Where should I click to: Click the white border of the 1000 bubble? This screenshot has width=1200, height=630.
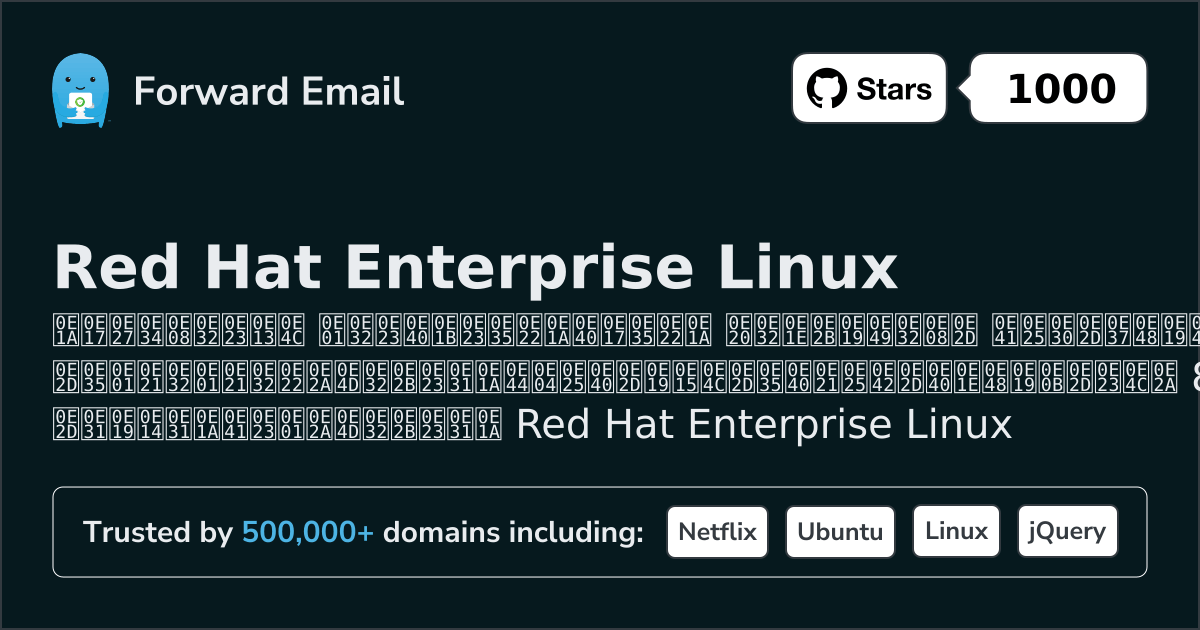[x=1057, y=54]
